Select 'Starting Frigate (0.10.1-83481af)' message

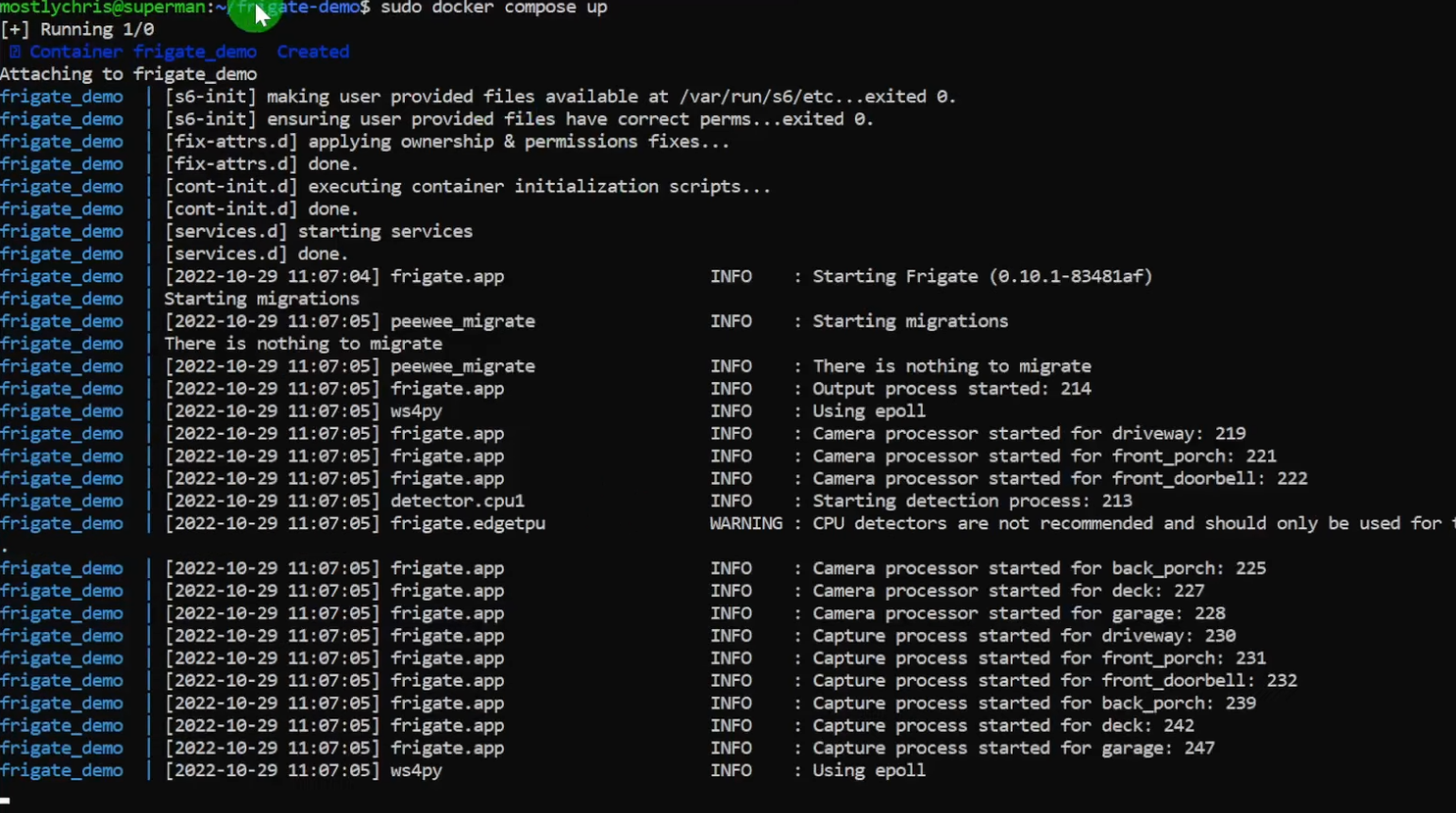(x=982, y=276)
